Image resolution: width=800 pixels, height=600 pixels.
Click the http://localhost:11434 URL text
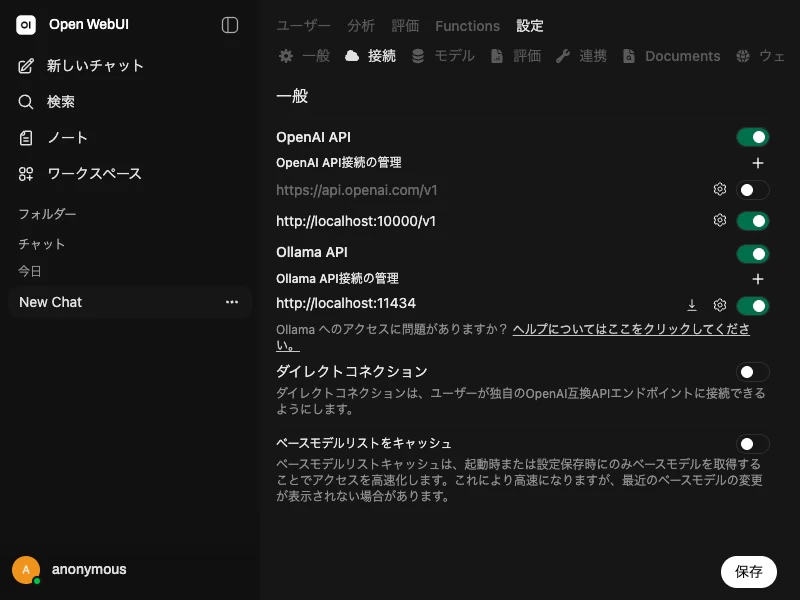(x=346, y=303)
